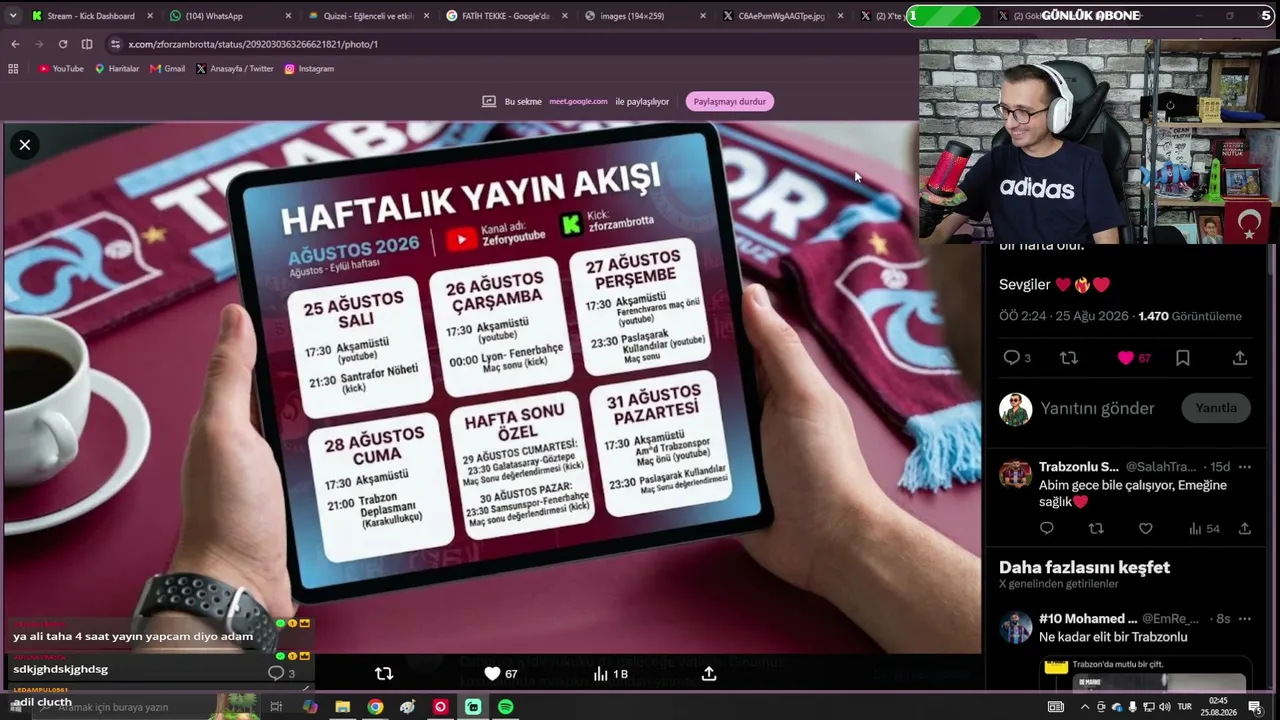Click the volume icon in system tray
Viewport: 1280px width, 720px height.
click(1164, 707)
